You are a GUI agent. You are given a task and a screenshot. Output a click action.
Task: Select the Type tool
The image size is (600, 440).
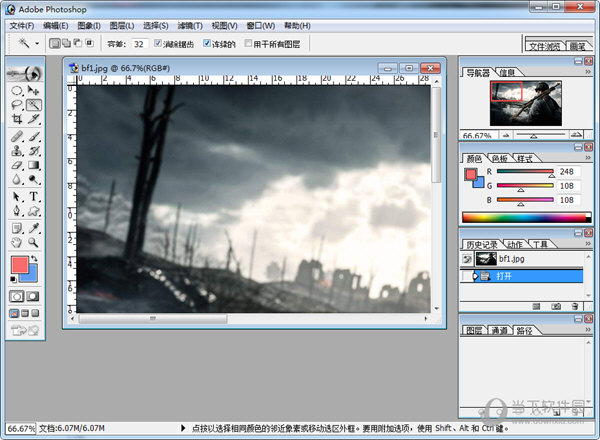coord(34,197)
